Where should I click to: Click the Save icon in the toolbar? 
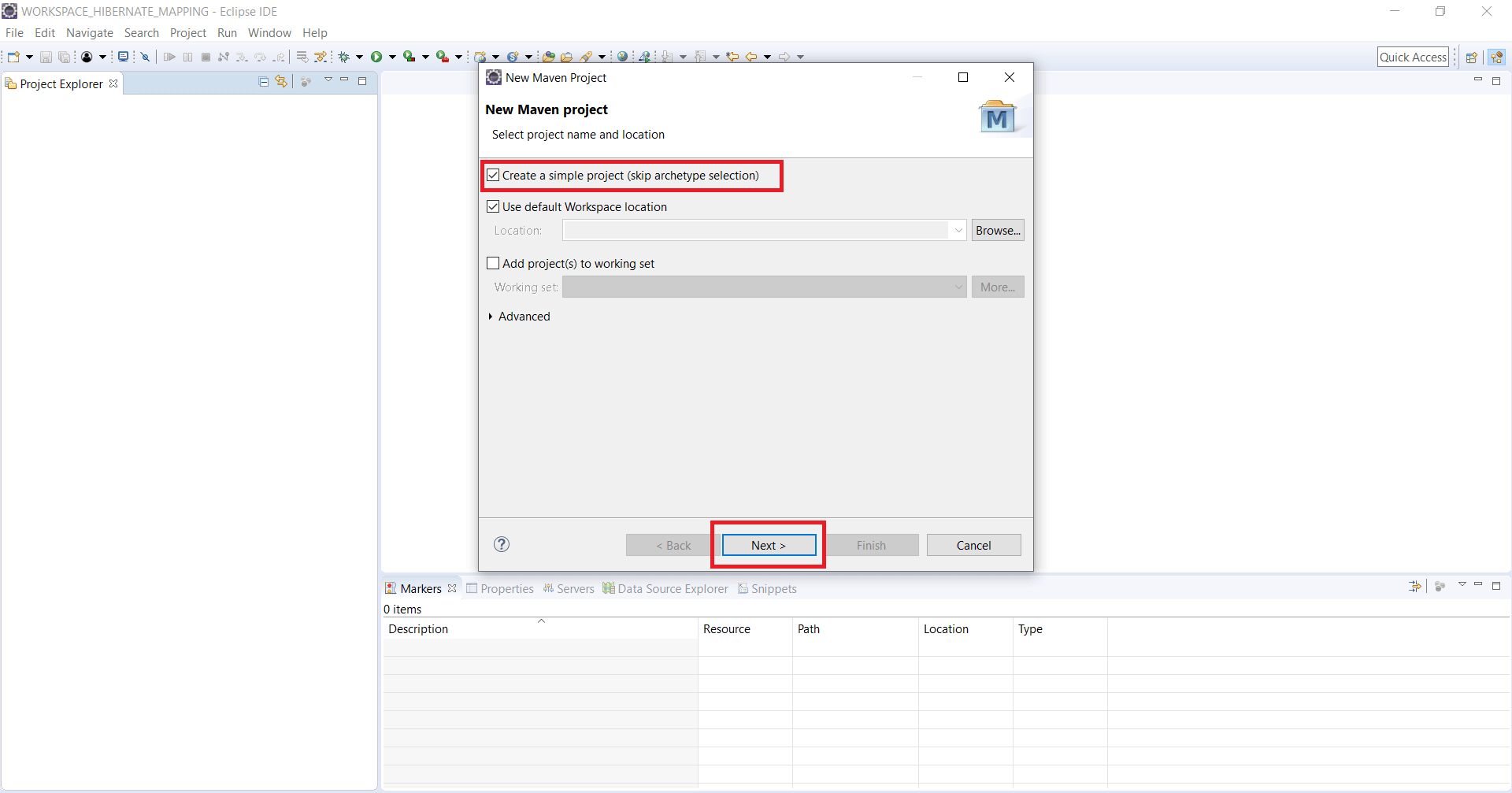coord(45,56)
